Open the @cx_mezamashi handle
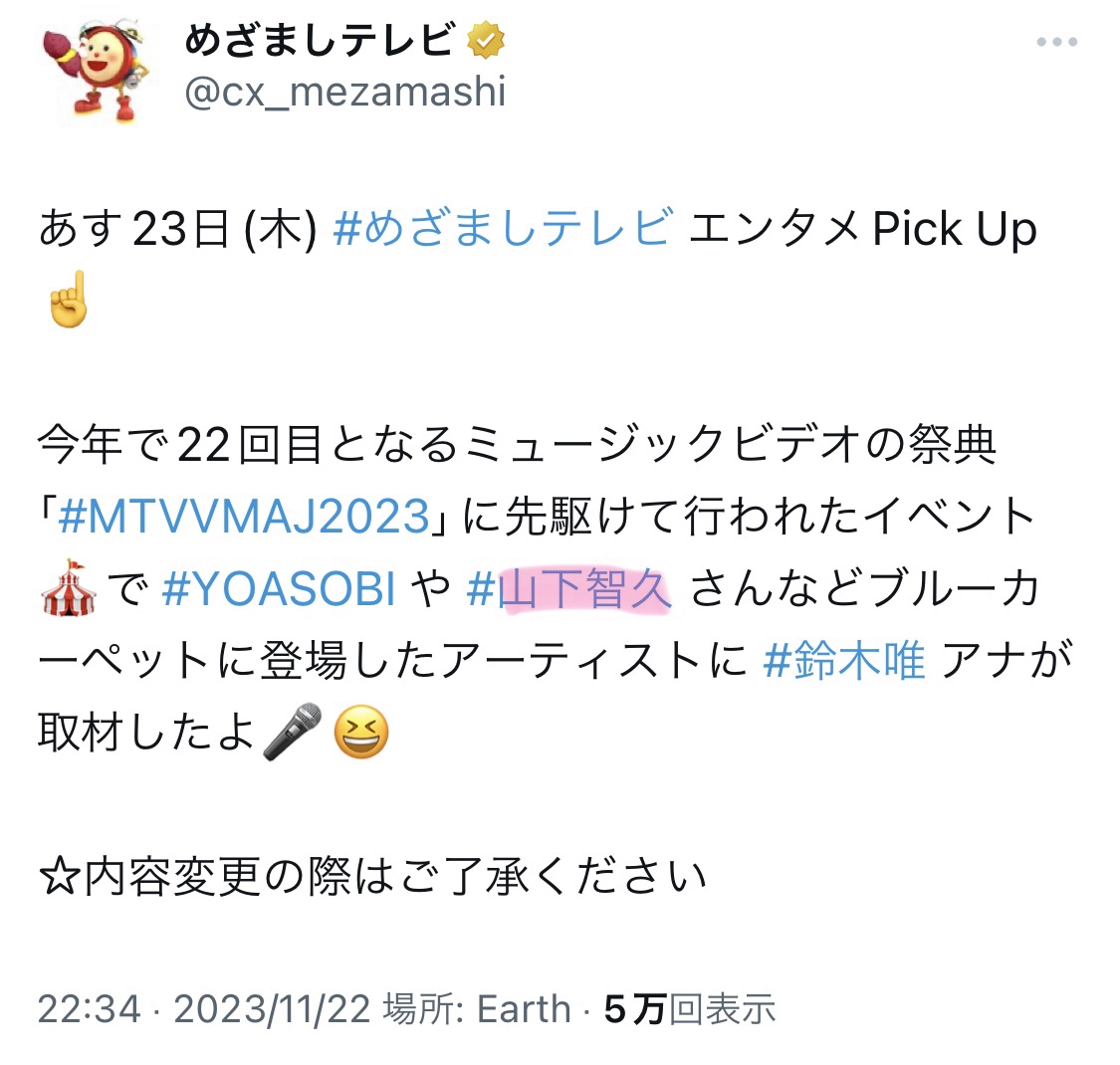The height and width of the screenshot is (1065, 1120). 345,93
